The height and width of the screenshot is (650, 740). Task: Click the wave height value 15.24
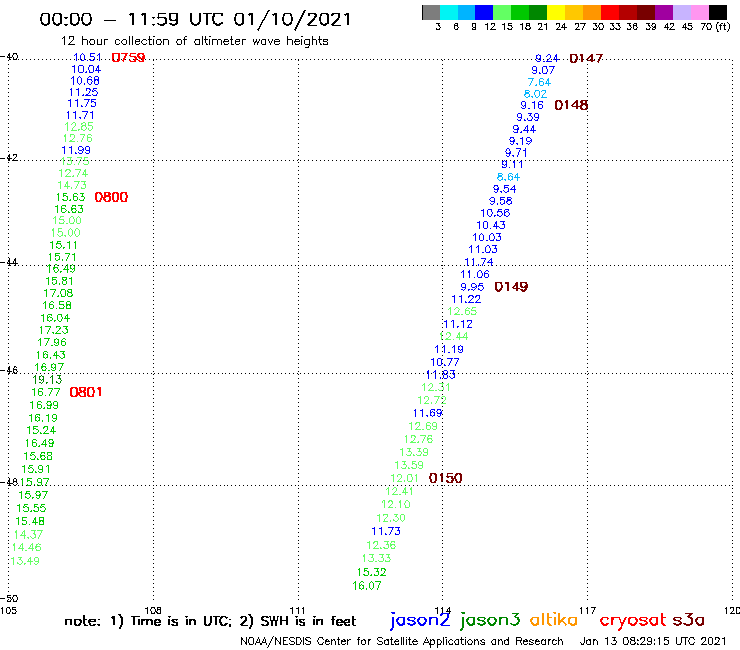pos(41,431)
